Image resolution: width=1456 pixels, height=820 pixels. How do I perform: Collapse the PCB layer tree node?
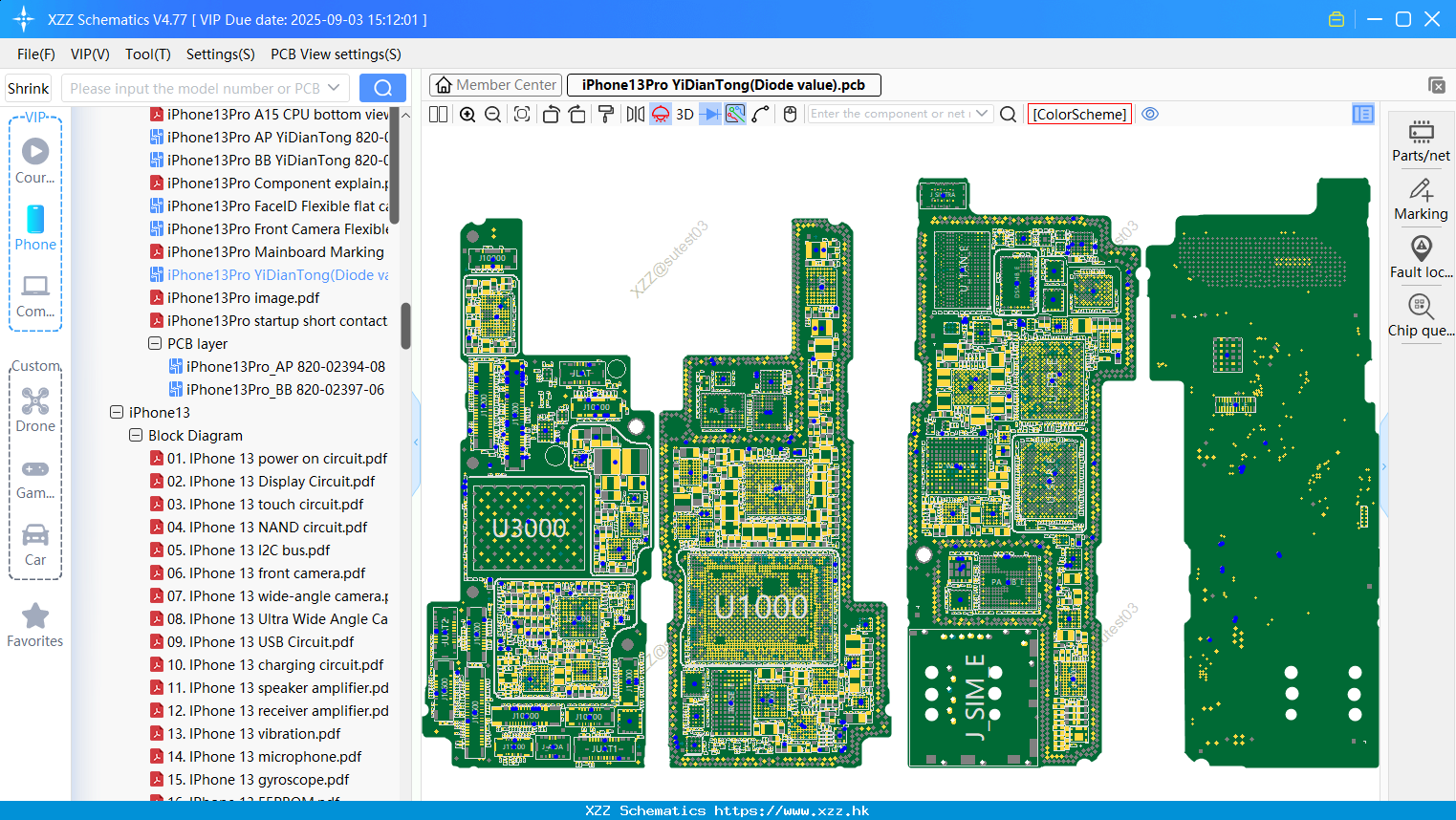tap(155, 343)
